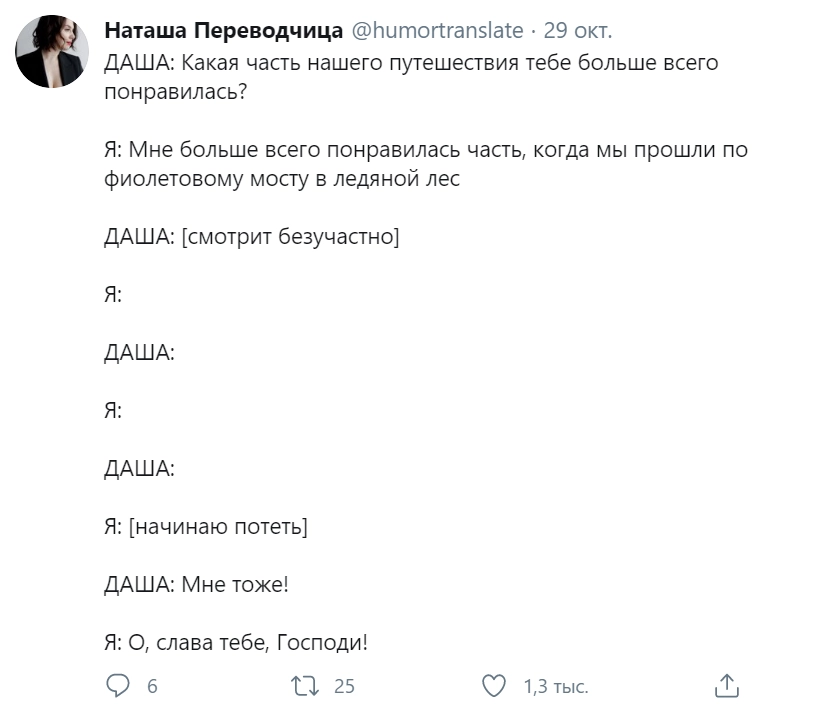Click the reply speech bubble icon
Screen dimensions: 814x704
tap(118, 686)
